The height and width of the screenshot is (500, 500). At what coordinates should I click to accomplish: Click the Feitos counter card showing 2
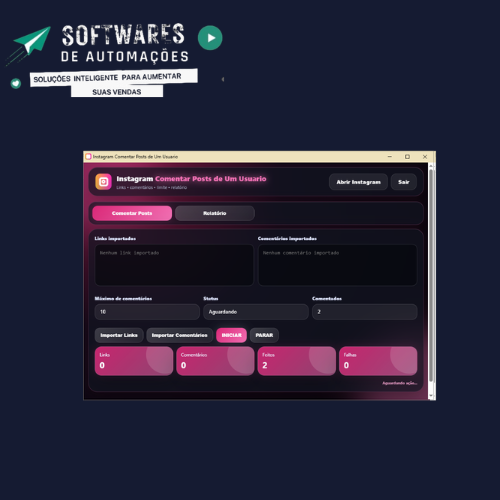[x=297, y=361]
